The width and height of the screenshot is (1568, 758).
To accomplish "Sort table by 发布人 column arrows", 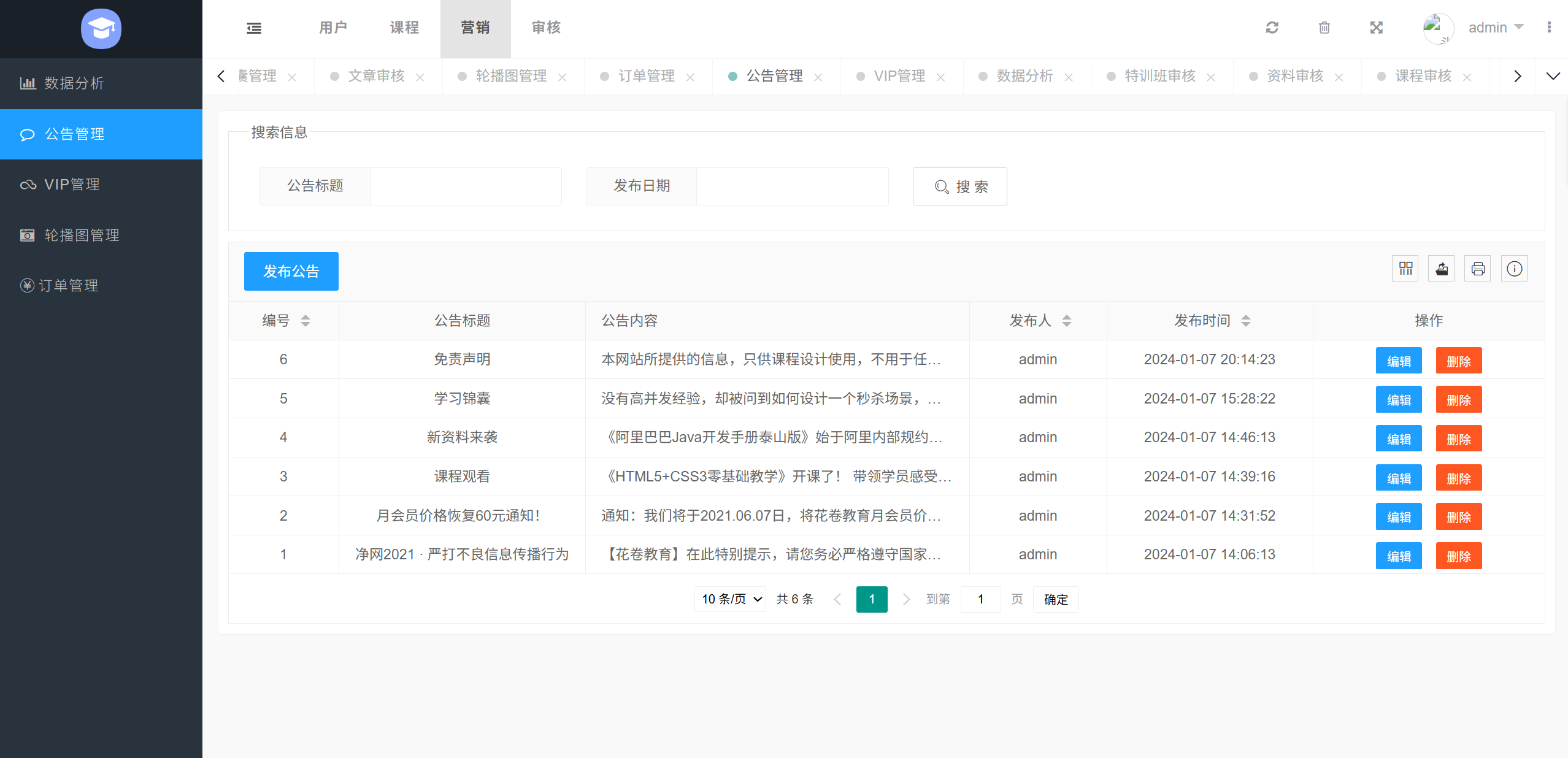I will point(1066,321).
